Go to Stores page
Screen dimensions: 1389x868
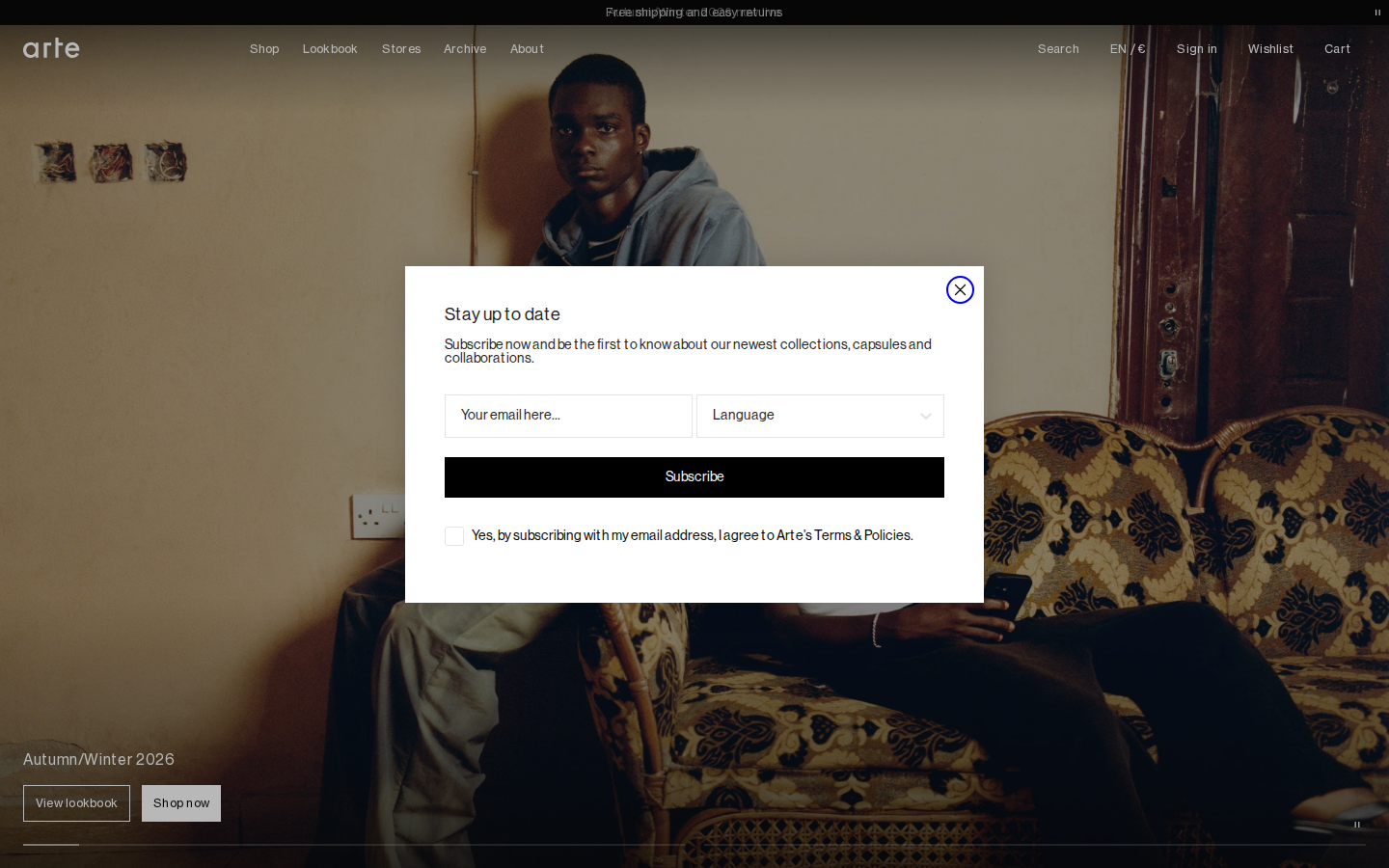click(401, 49)
